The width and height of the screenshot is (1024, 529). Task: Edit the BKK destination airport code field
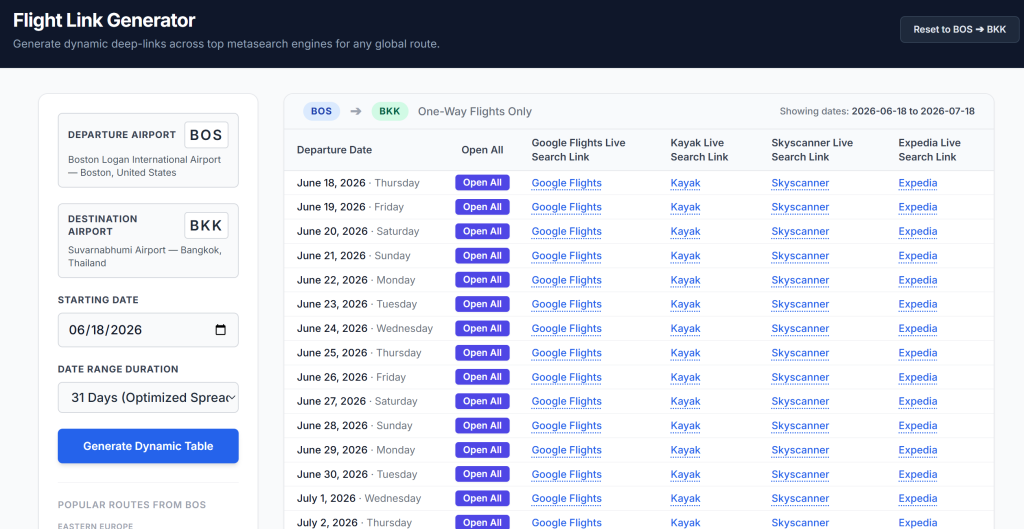coord(206,226)
